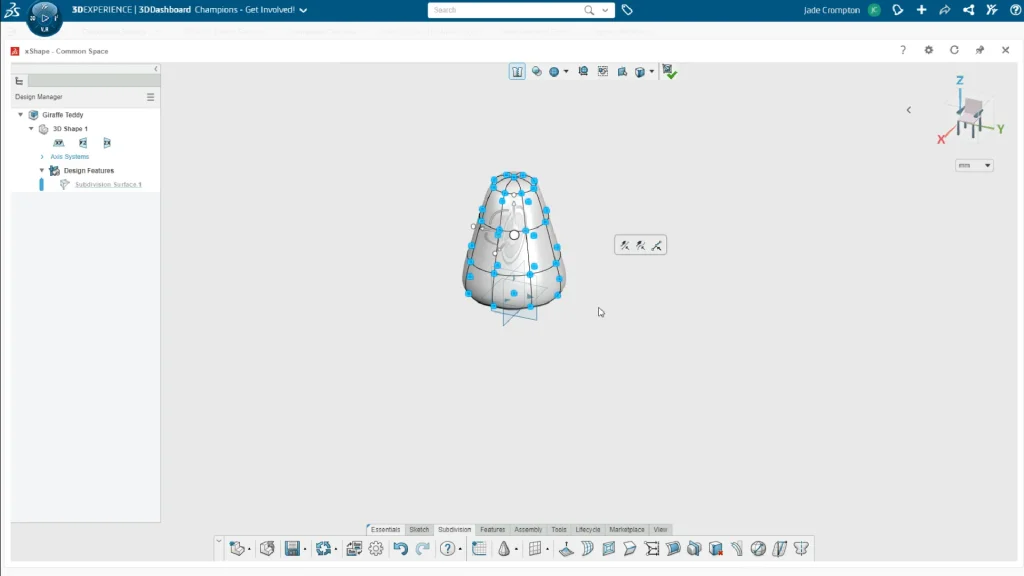The height and width of the screenshot is (576, 1024).
Task: Click the Save icon in bottom toolbar
Action: click(292, 548)
